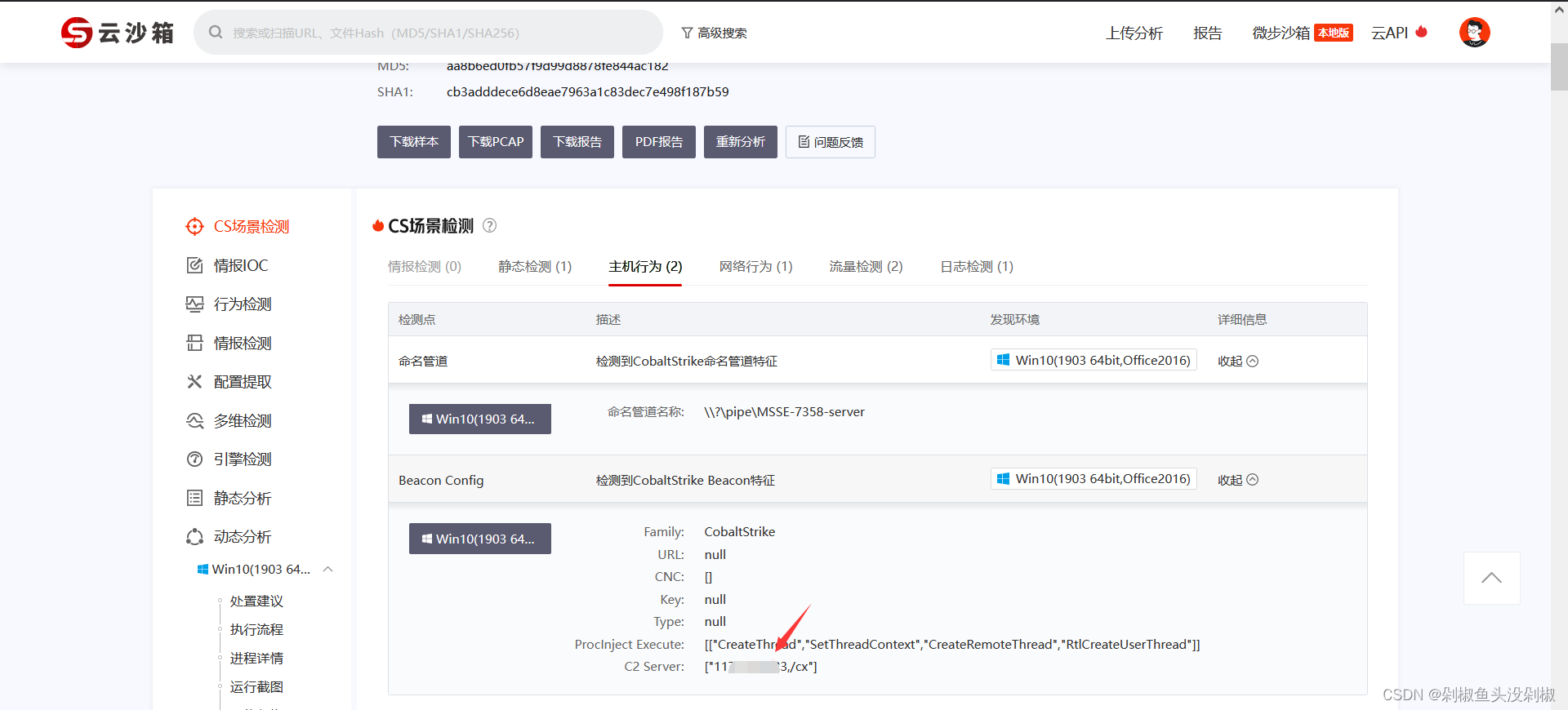
Task: Collapse the Beacon Config row details
Action: tap(1238, 481)
